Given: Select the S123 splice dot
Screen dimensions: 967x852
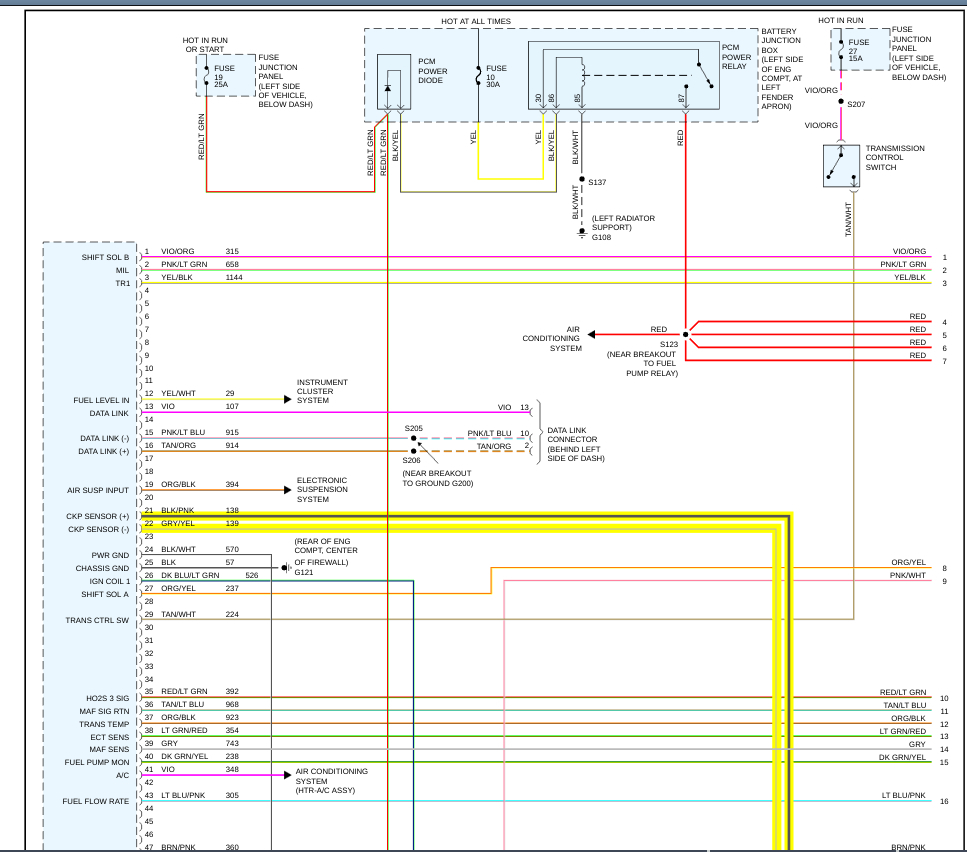Looking at the screenshot, I should [x=685, y=334].
